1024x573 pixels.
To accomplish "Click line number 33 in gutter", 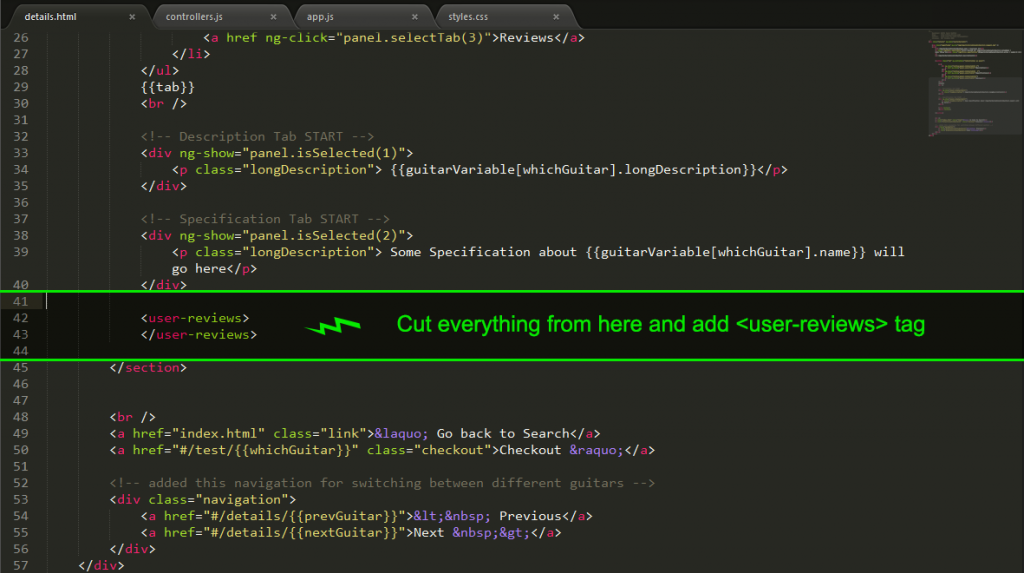I will coord(21,153).
